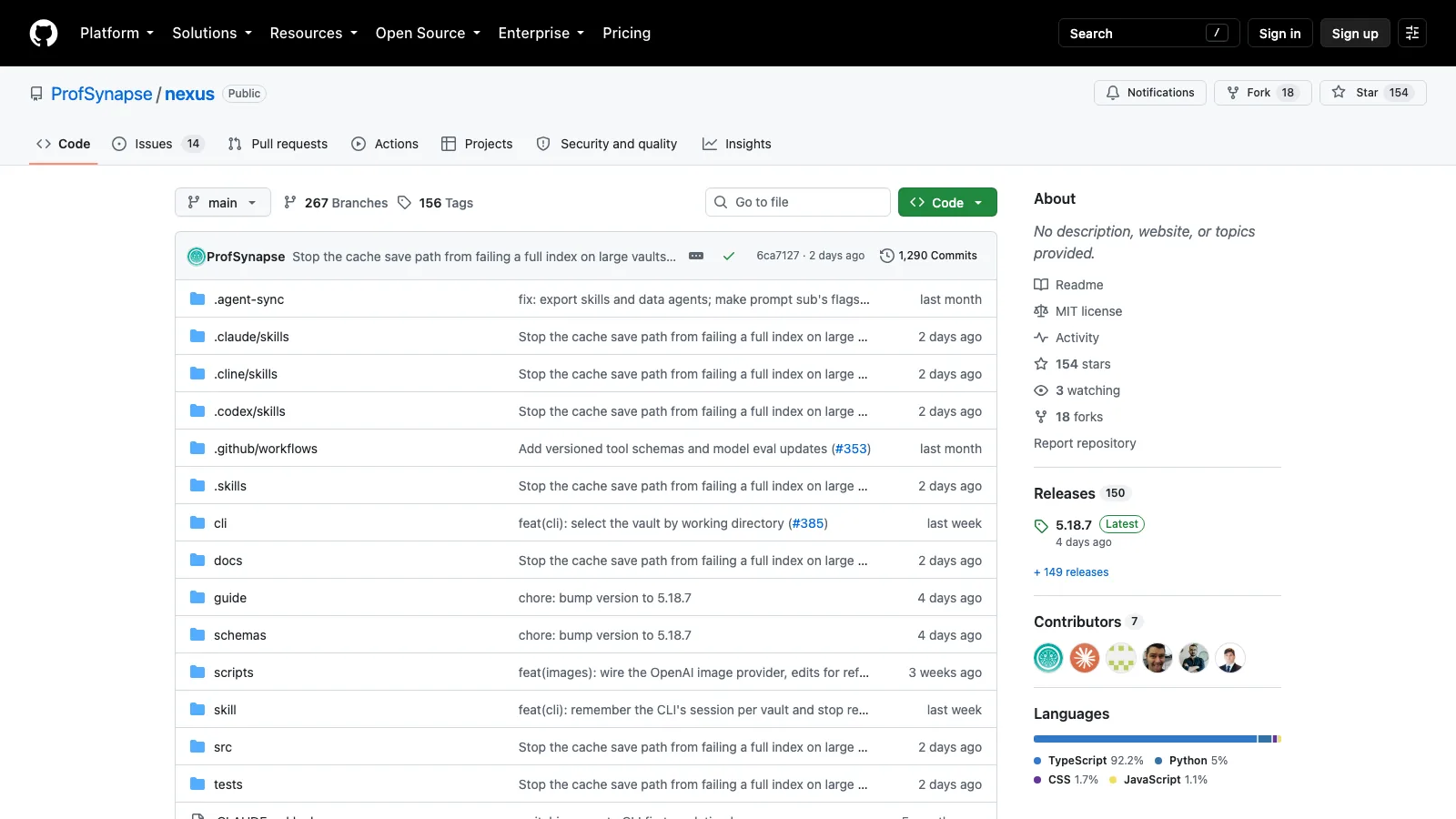Click the Sign in button
Image resolution: width=1456 pixels, height=819 pixels.
click(x=1280, y=33)
